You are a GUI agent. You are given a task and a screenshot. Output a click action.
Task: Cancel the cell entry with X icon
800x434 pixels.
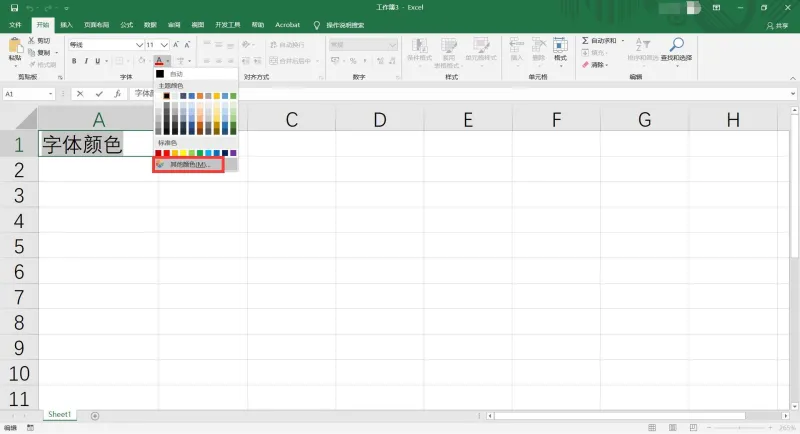[80, 94]
